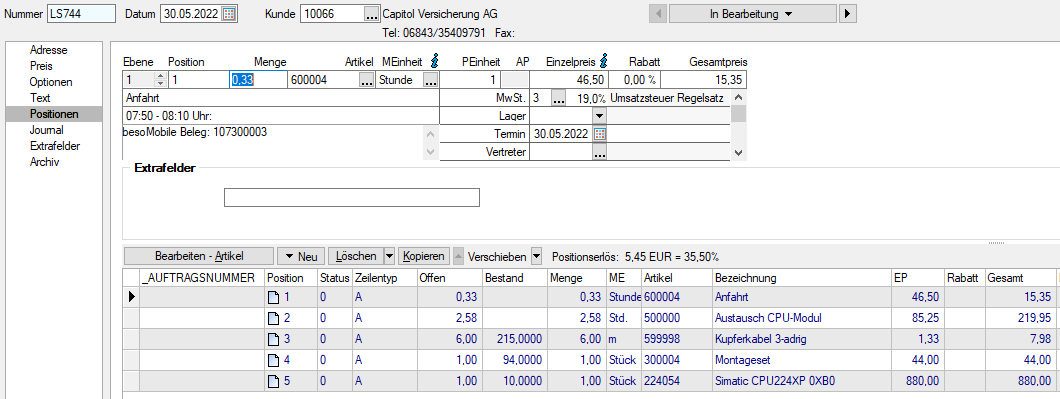Open Kunde lookup ellipsis button
This screenshot has width=1060, height=399.
372,14
